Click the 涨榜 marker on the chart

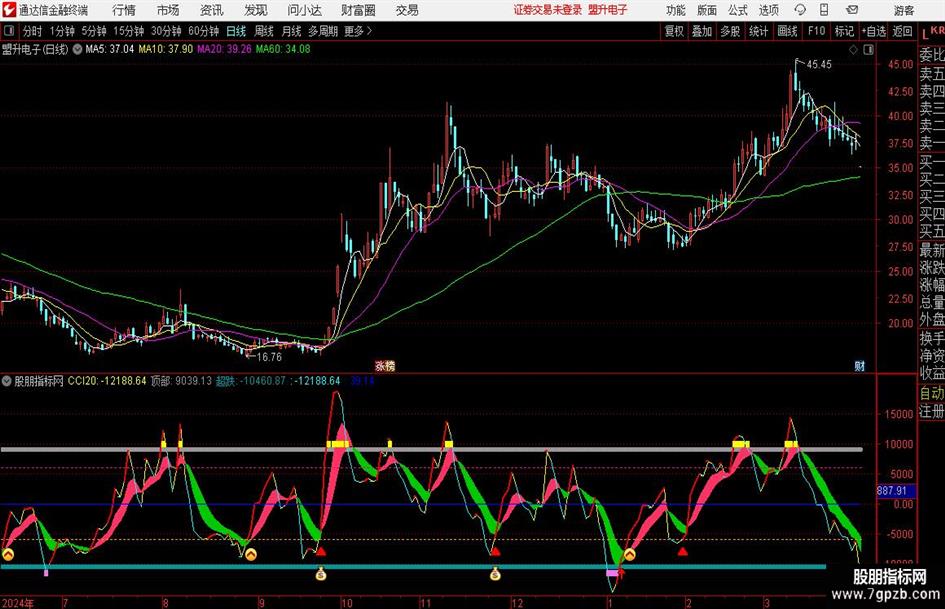point(385,365)
